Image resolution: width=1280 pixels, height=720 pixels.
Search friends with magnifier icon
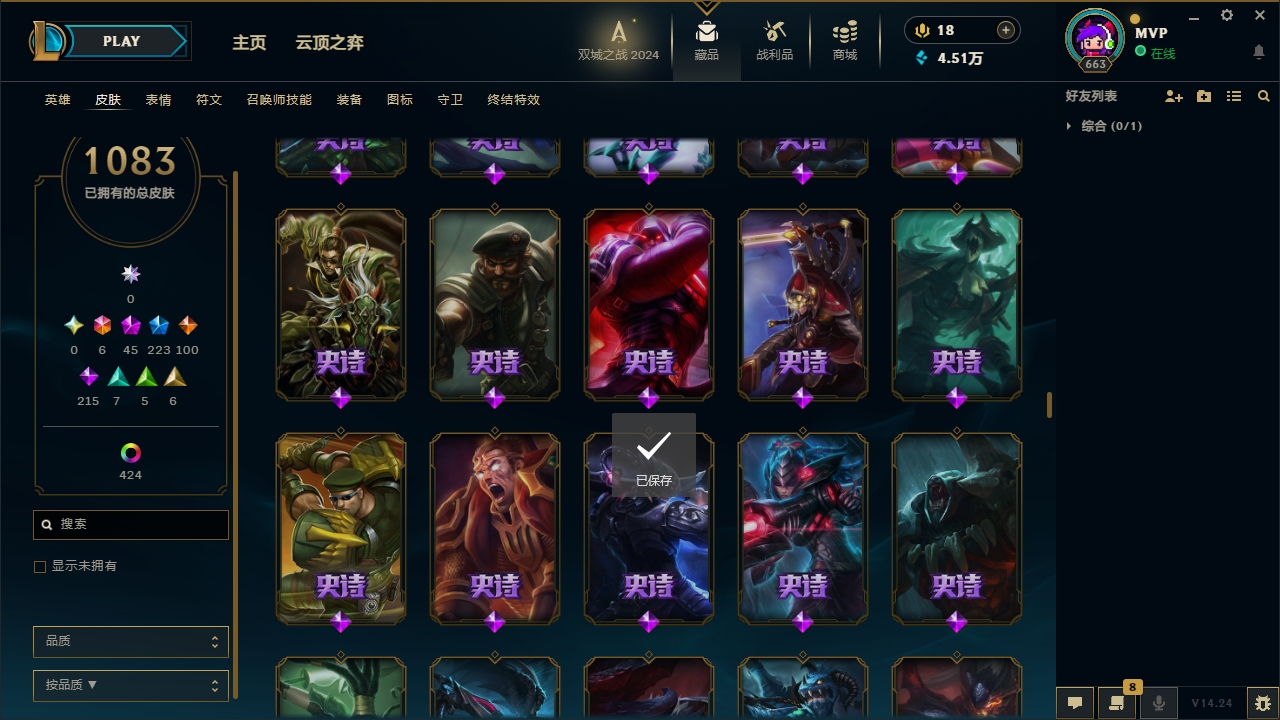pos(1264,96)
